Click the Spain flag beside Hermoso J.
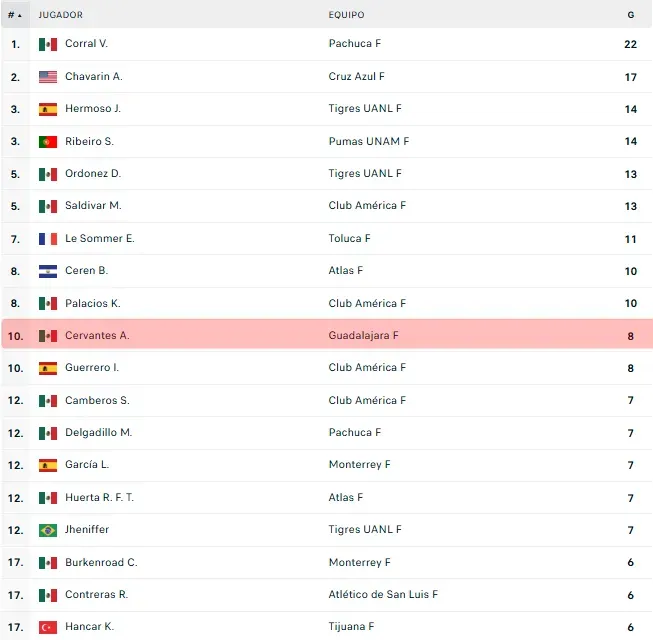 [48, 109]
